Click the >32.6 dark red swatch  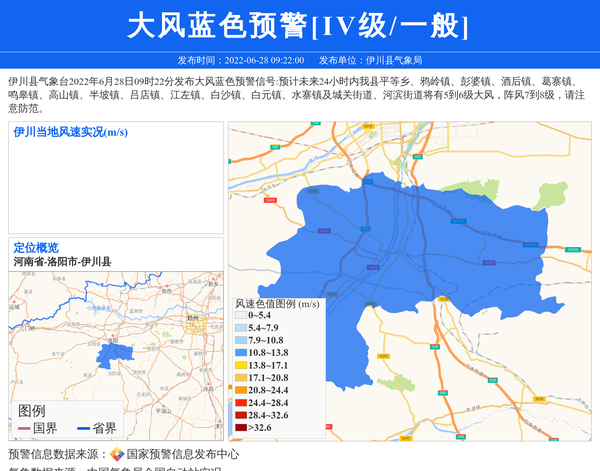tap(241, 428)
